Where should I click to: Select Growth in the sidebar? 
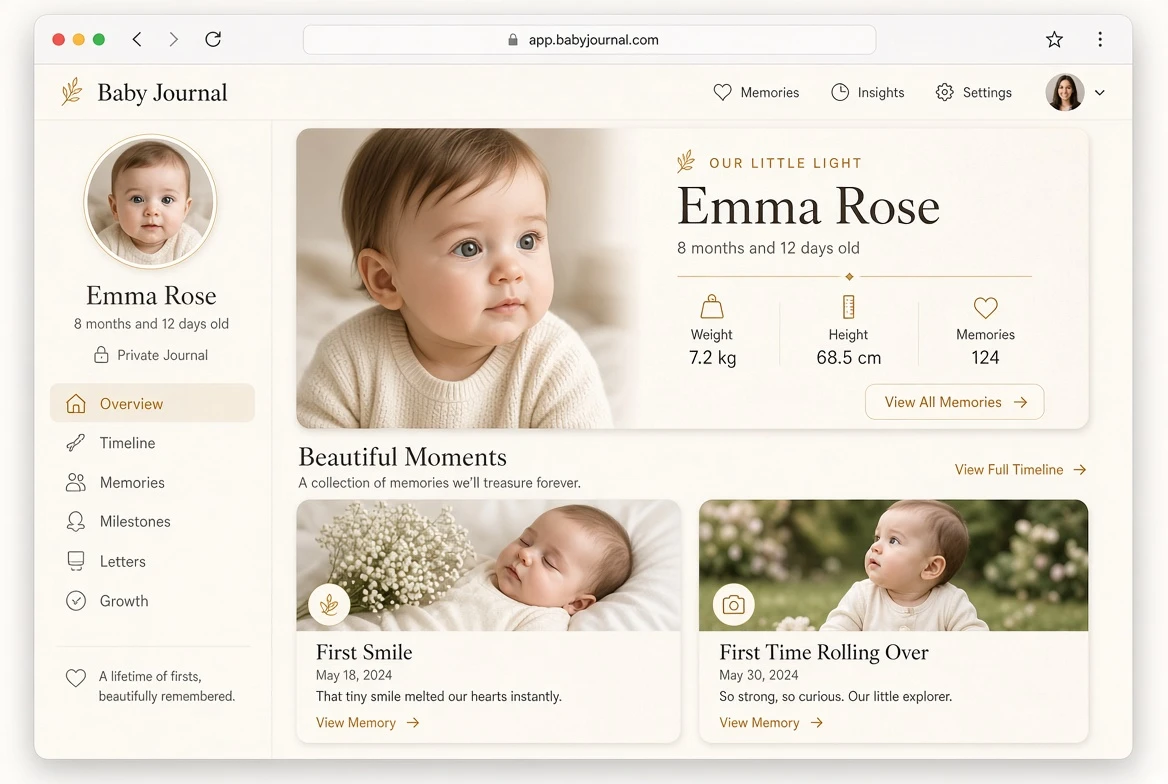pos(152,601)
